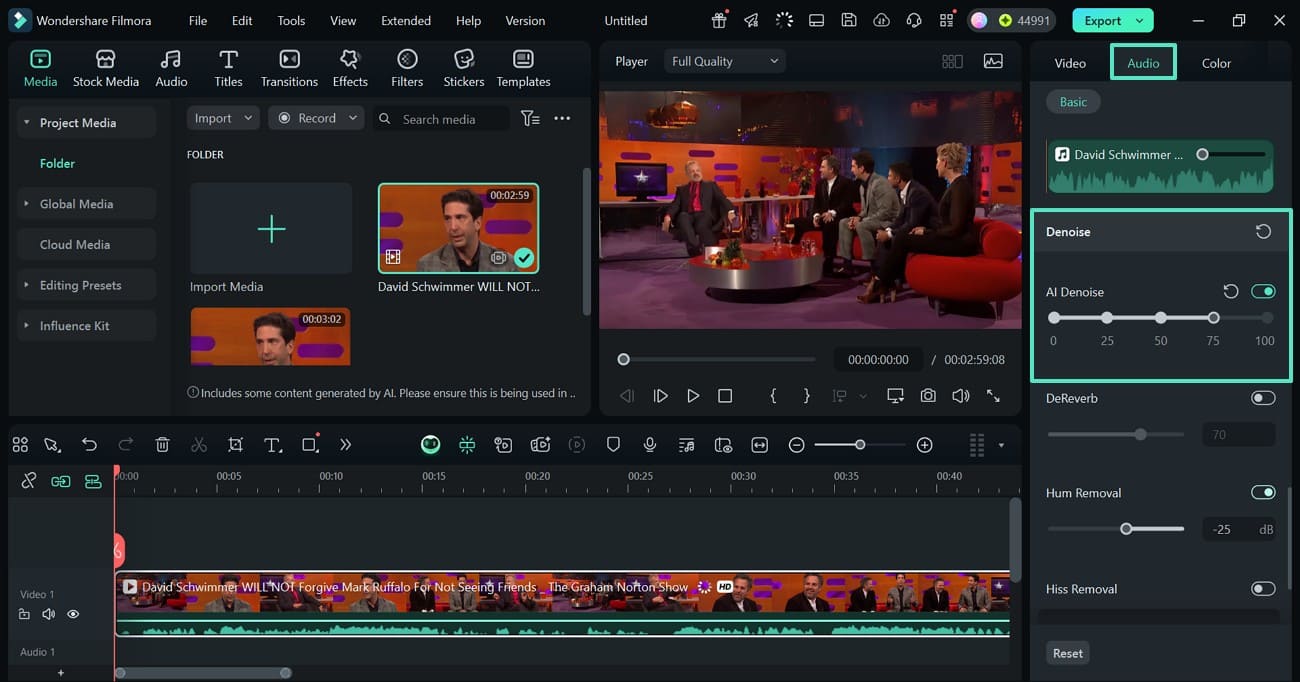Open the Stock Media panel
The width and height of the screenshot is (1300, 682).
(x=106, y=68)
